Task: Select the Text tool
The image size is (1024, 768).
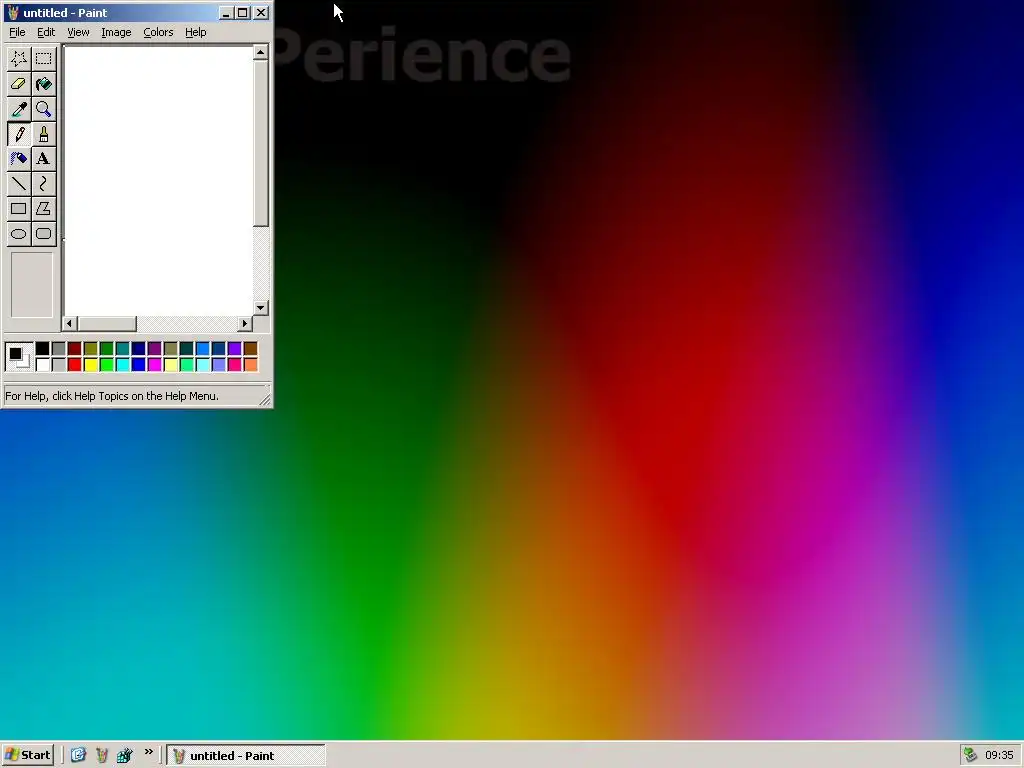Action: 43,159
